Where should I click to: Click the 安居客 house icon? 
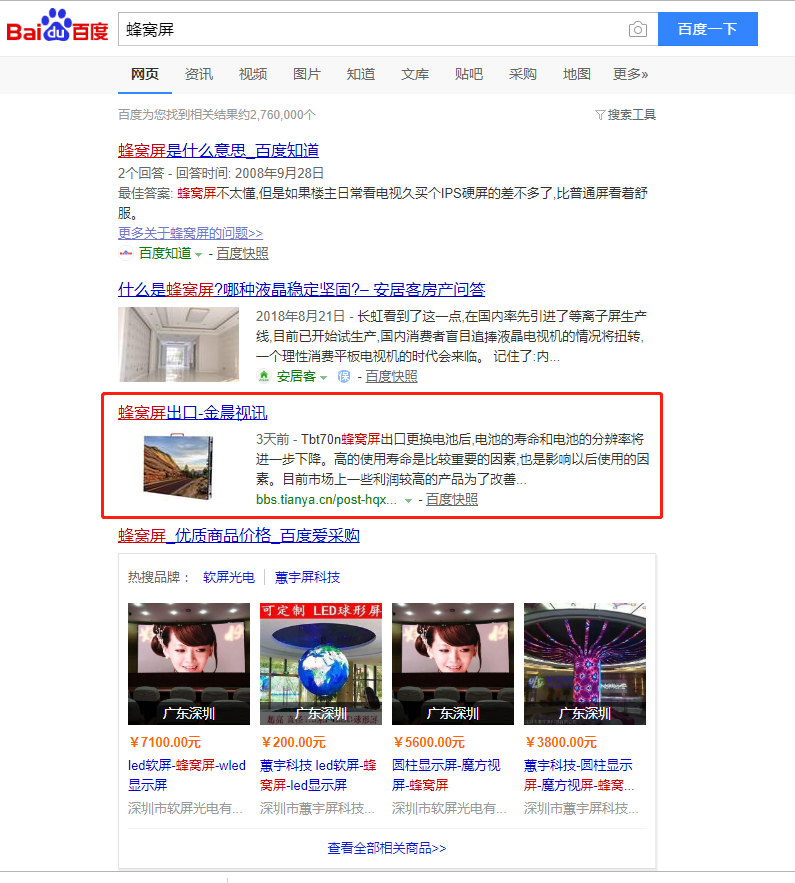pos(263,376)
